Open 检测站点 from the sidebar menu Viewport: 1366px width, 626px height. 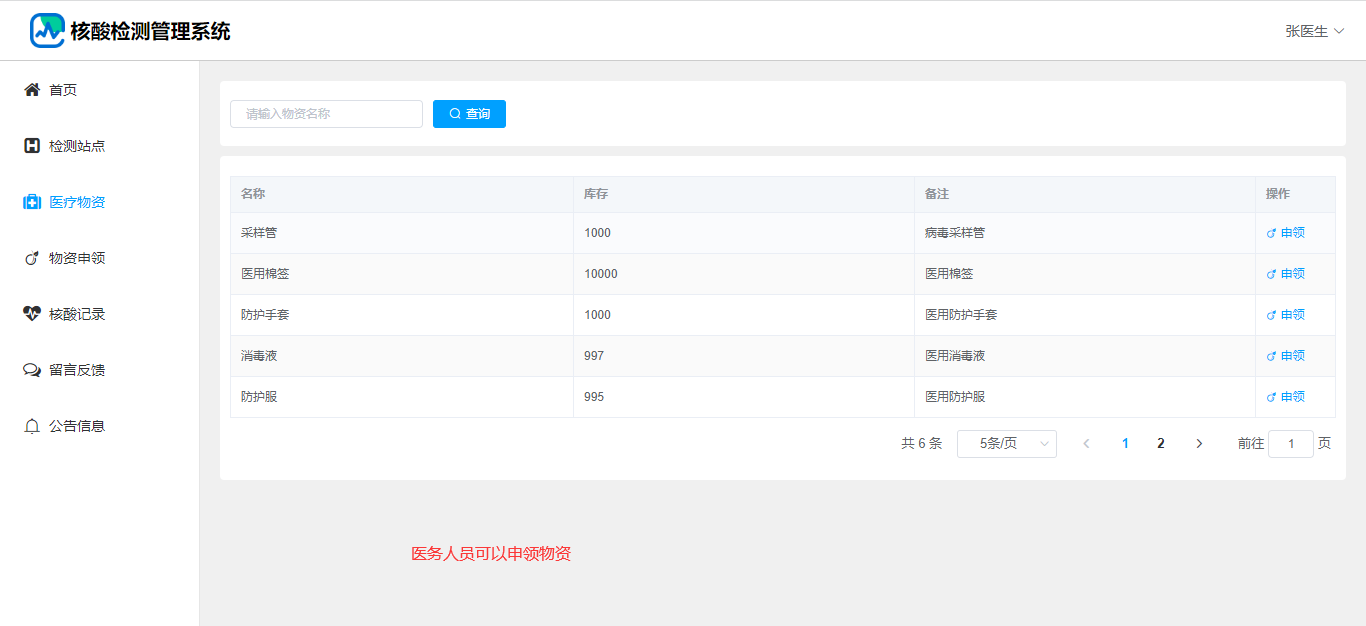77,146
